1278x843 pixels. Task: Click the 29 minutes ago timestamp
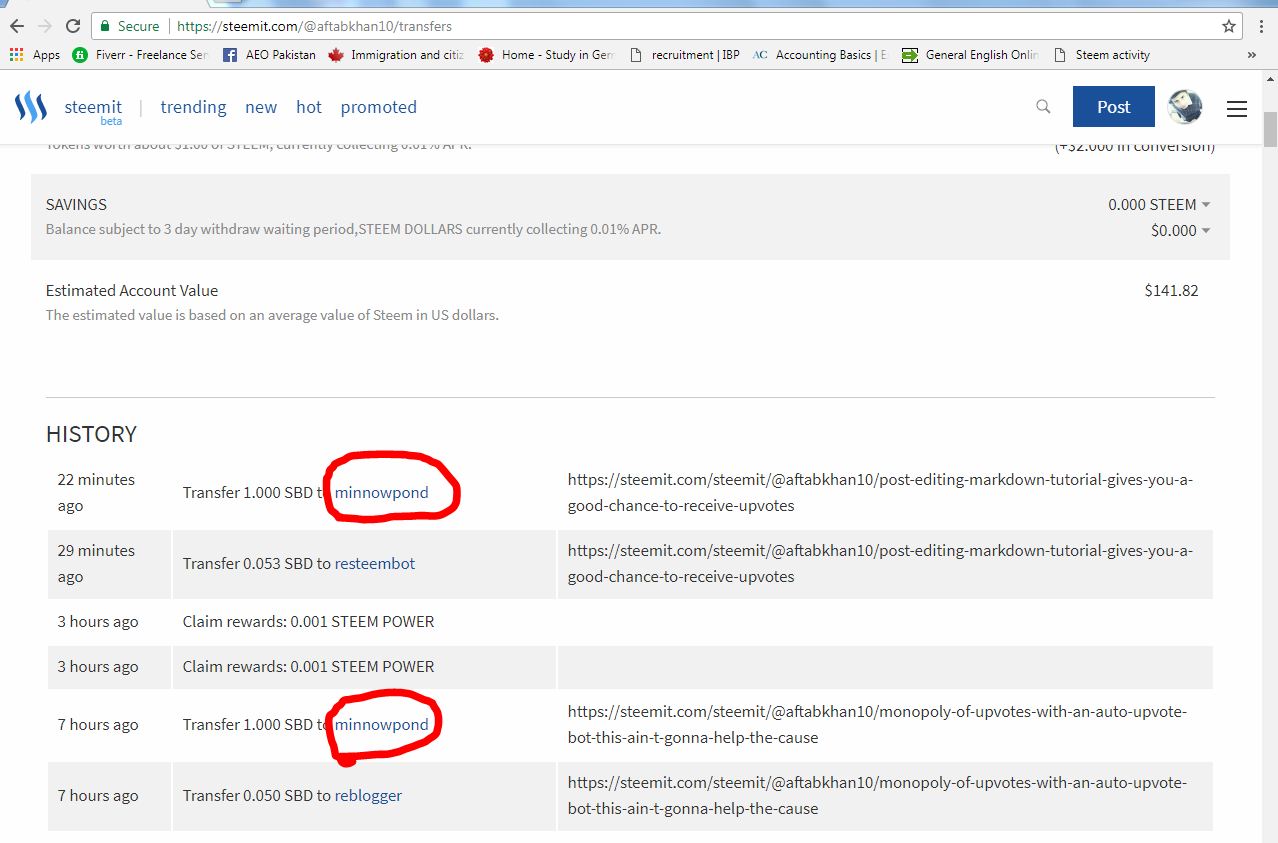tap(96, 563)
